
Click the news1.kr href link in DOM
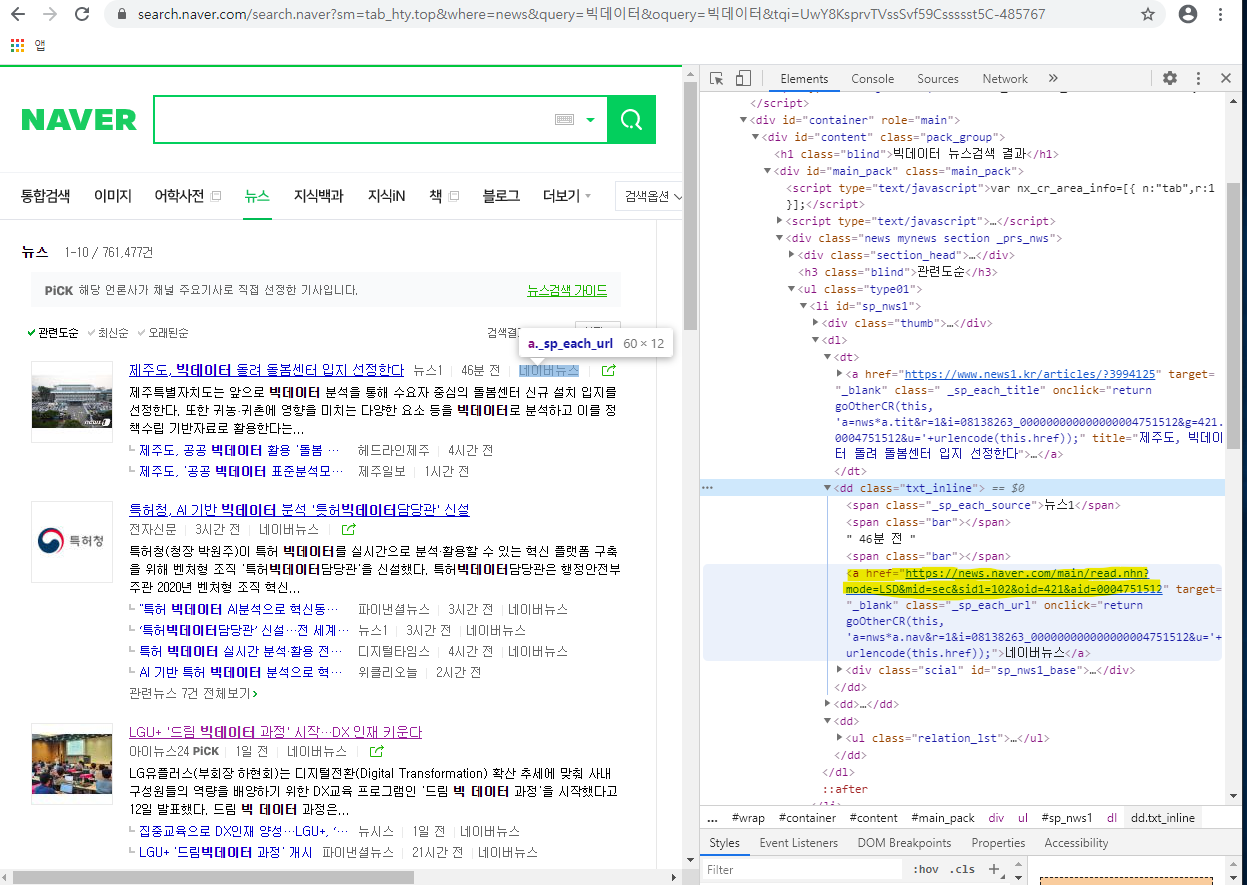1030,374
